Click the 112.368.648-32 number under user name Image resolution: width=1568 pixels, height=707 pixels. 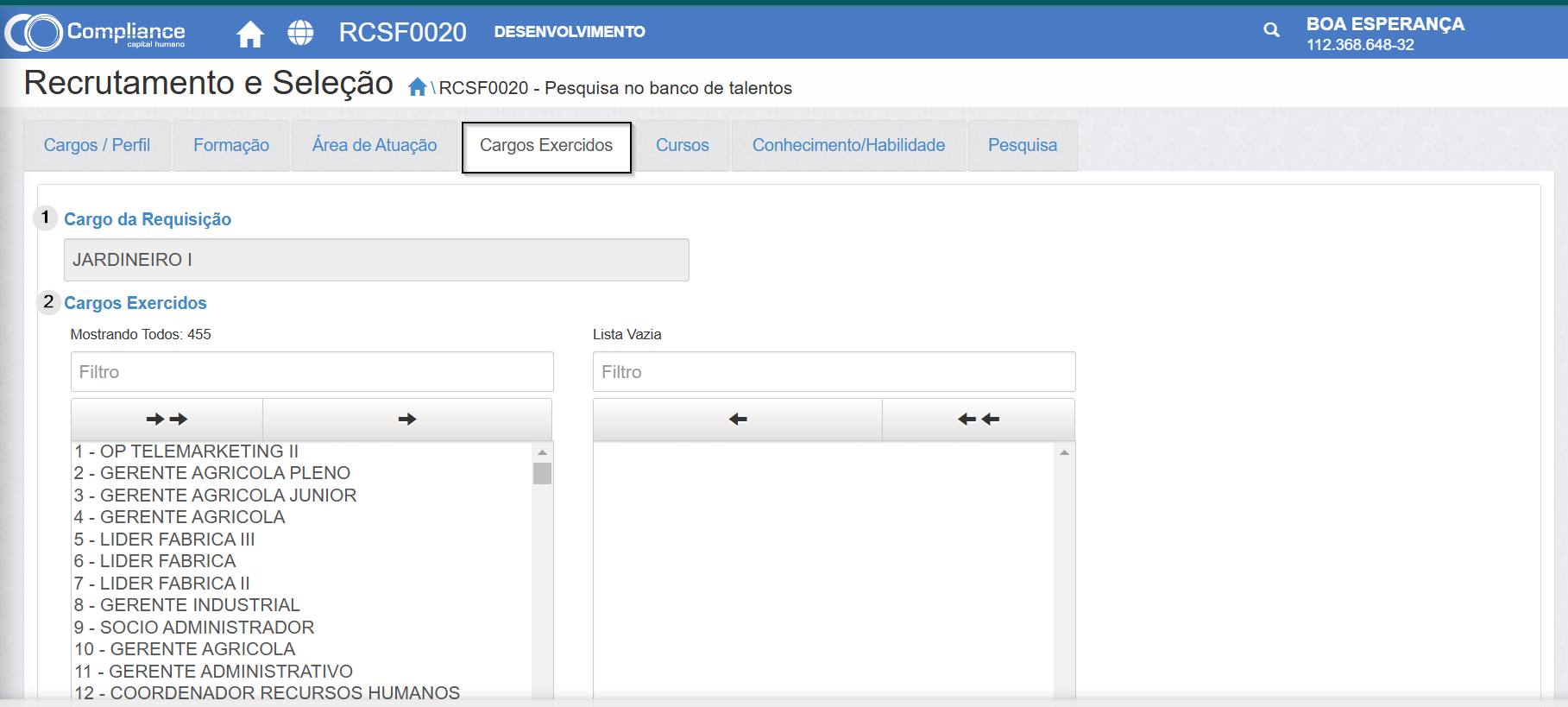pos(1360,45)
